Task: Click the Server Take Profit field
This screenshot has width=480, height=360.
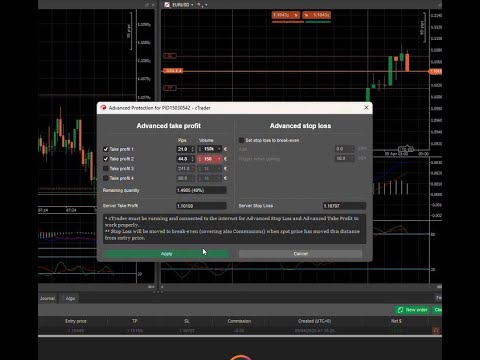Action: (x=201, y=206)
